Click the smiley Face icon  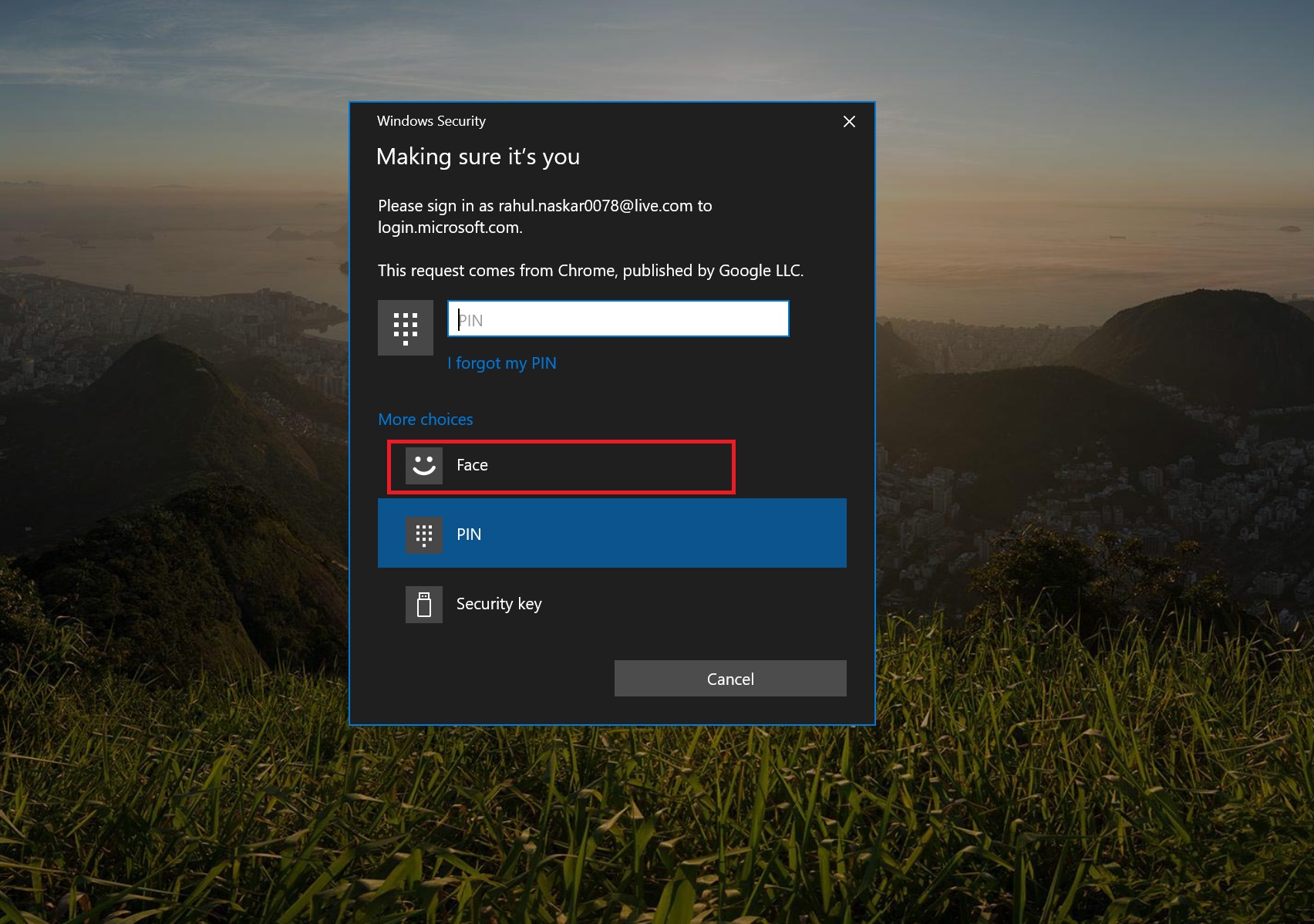[424, 466]
